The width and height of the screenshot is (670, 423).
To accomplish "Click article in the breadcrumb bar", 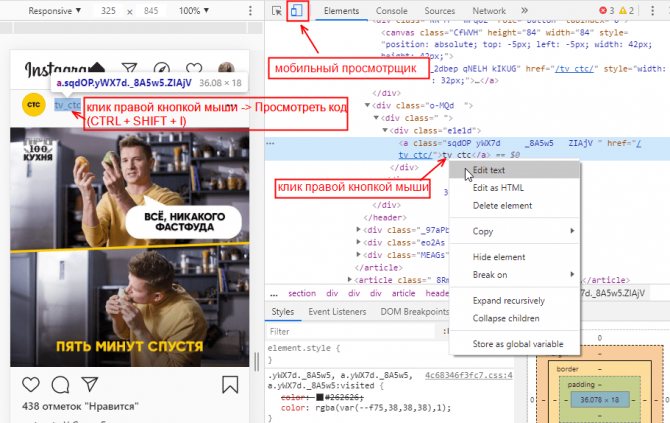I will tap(403, 294).
